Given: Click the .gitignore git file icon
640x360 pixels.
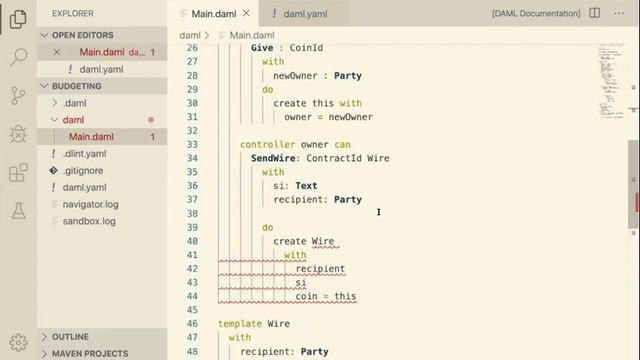Looking at the screenshot, I should pos(53,171).
